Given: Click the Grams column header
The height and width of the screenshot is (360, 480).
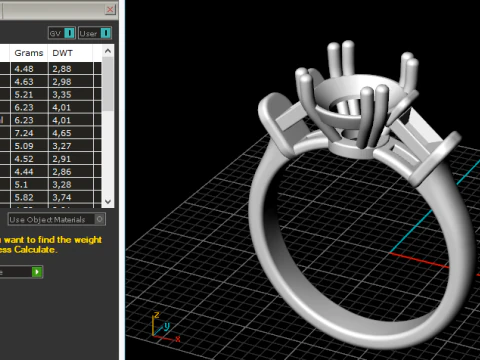Looking at the screenshot, I should [x=29, y=53].
